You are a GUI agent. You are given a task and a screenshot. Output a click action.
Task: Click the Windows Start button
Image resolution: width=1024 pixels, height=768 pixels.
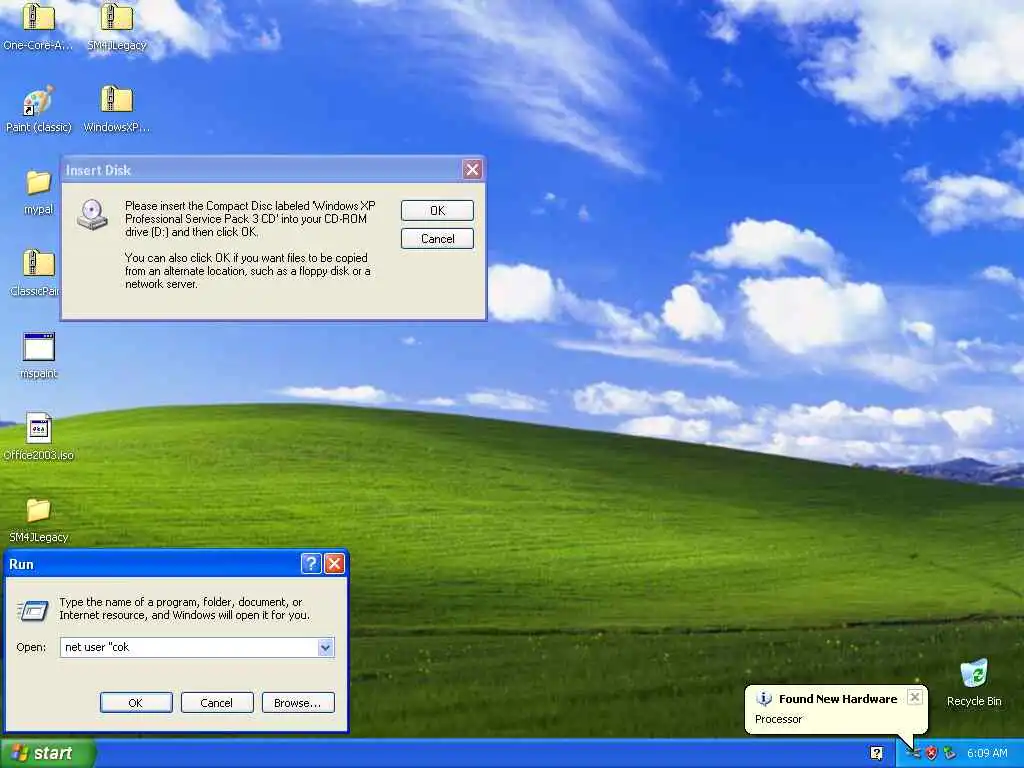pyautogui.click(x=48, y=753)
